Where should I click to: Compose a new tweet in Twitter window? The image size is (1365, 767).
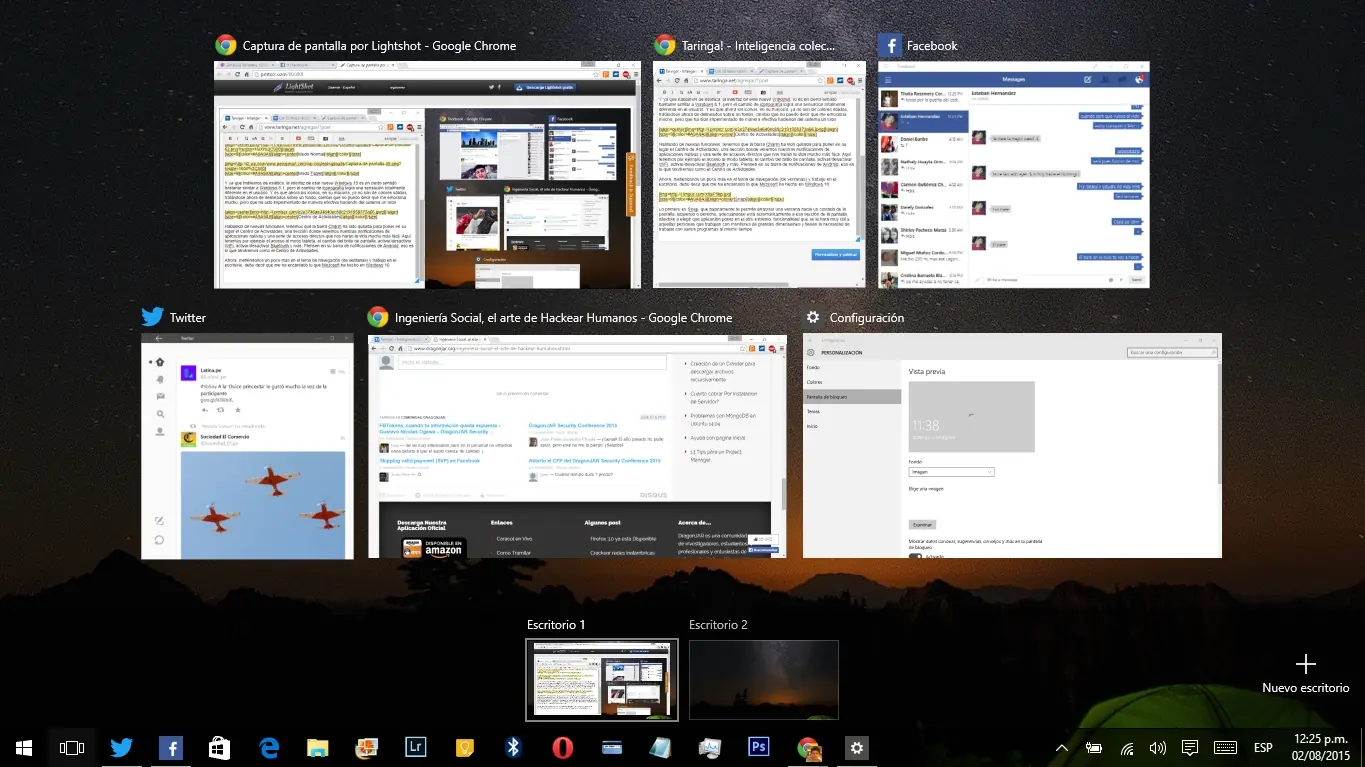[159, 521]
